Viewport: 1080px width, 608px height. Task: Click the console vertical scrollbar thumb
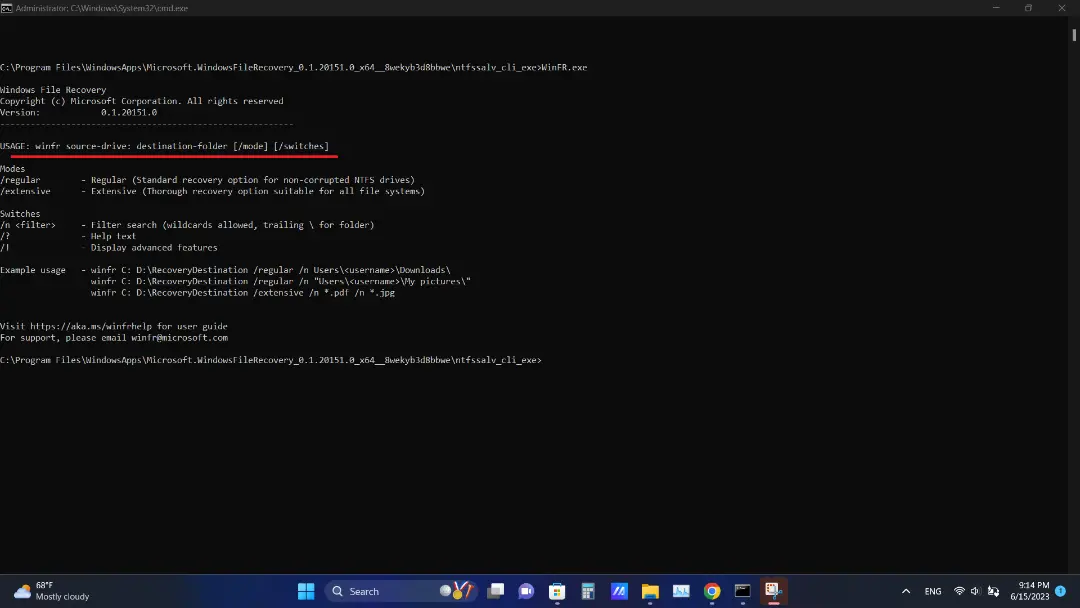pyautogui.click(x=1074, y=34)
